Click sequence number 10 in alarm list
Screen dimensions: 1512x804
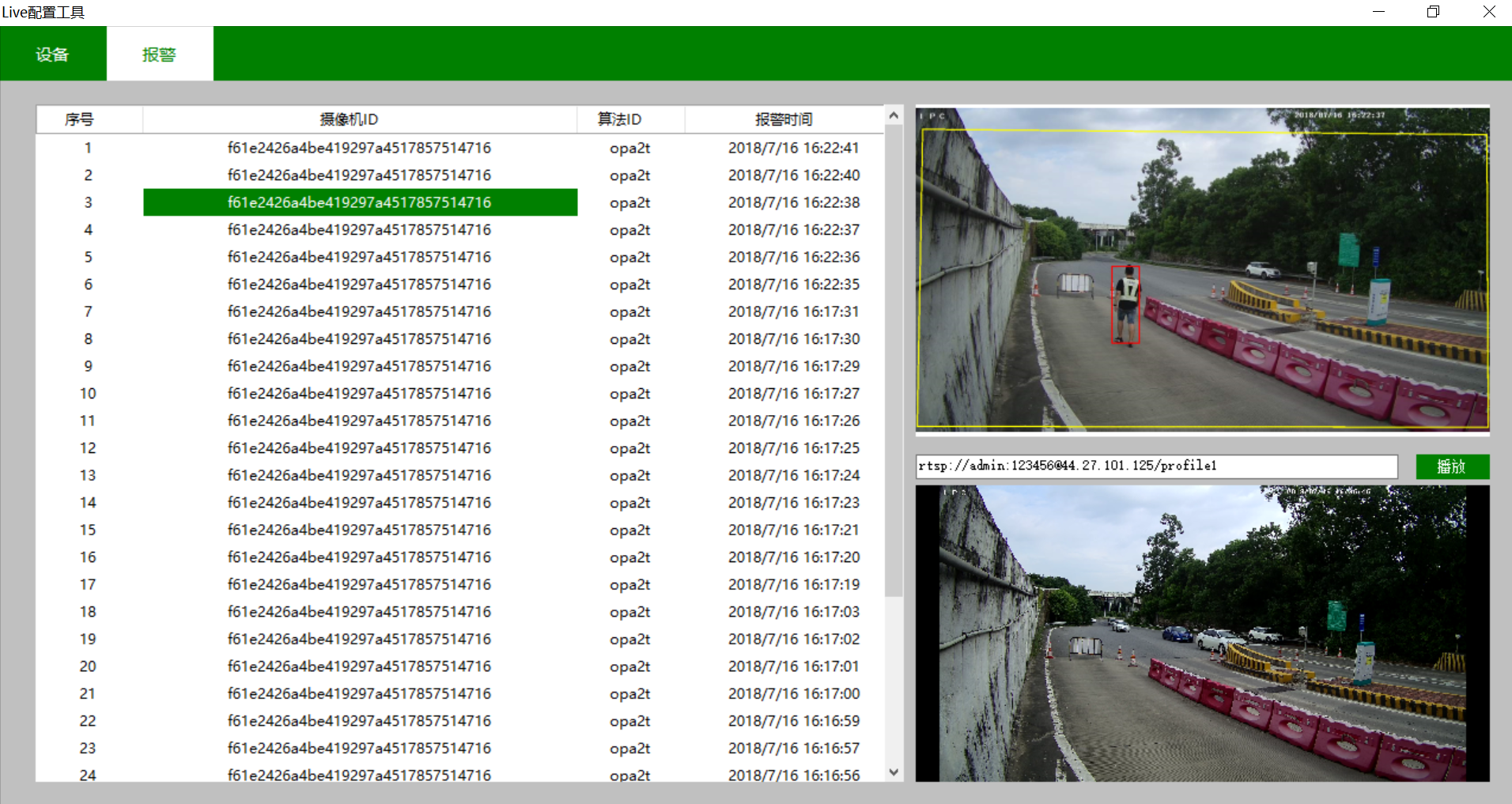pos(88,394)
